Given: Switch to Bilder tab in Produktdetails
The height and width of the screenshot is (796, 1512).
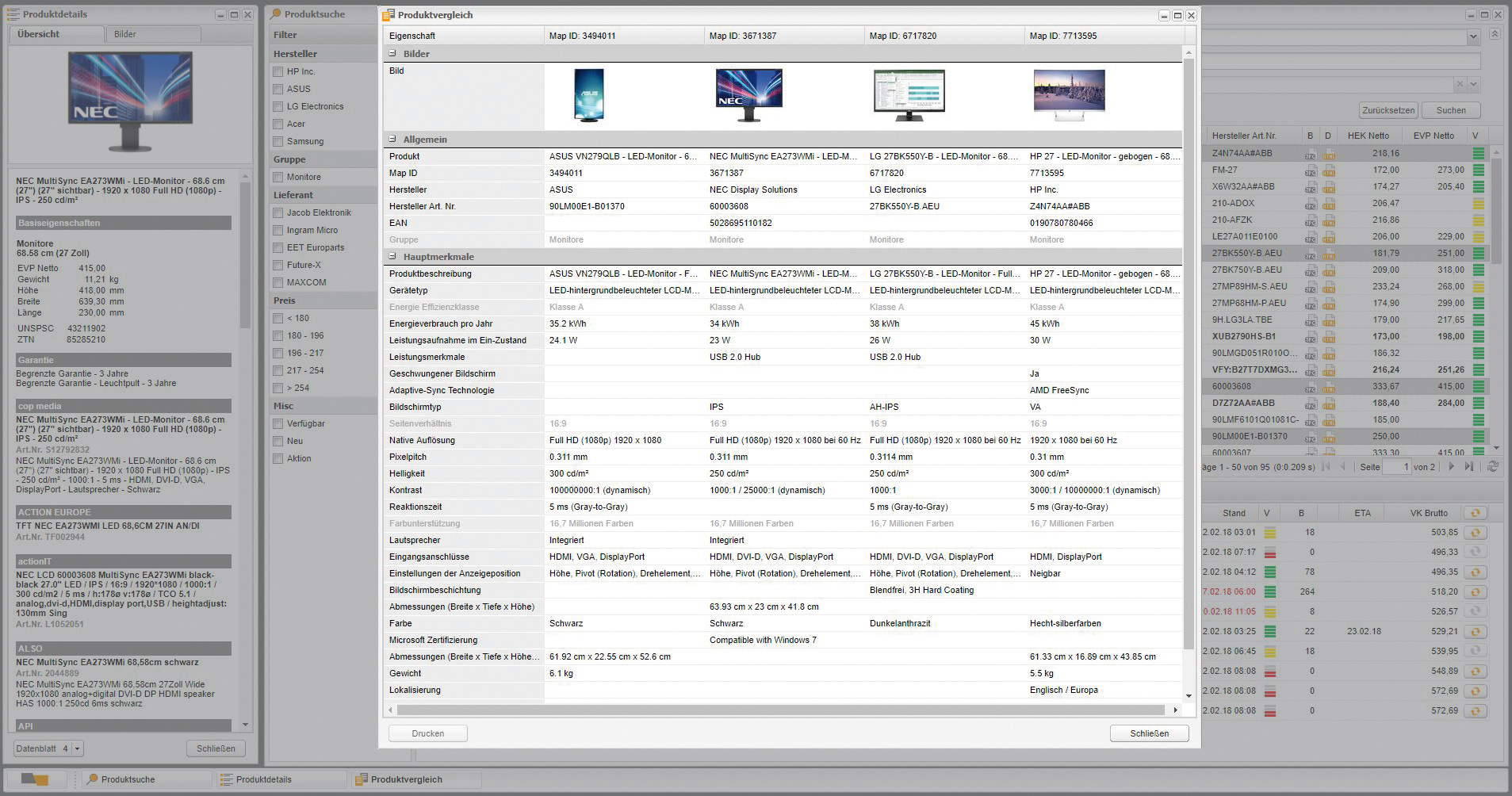Looking at the screenshot, I should coord(152,34).
